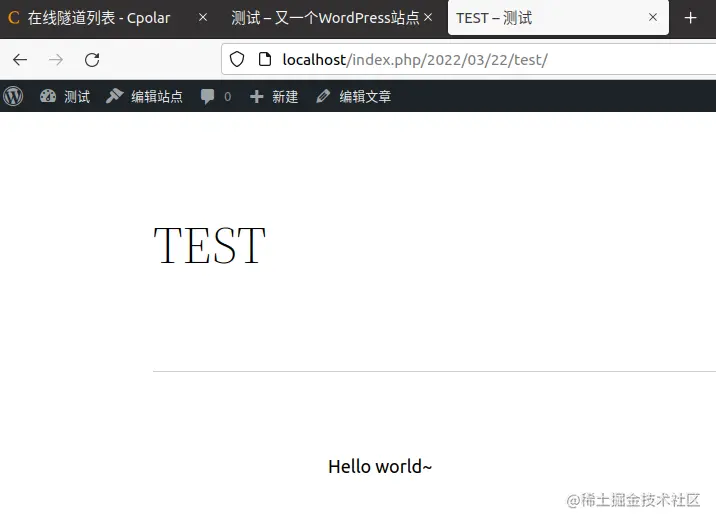
Task: Click the plus icon beside 新建
Action: [257, 96]
